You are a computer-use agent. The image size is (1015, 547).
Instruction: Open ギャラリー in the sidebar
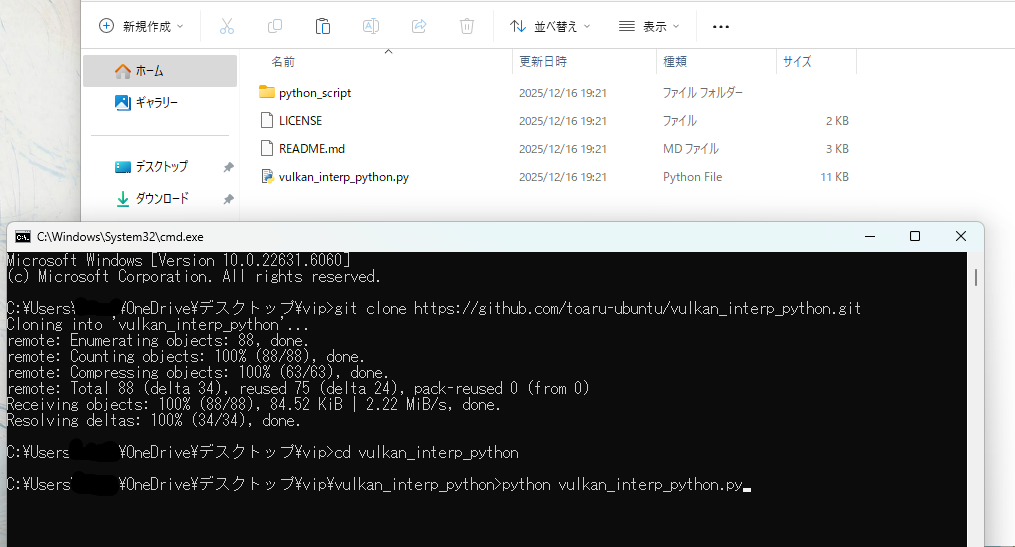pos(156,102)
